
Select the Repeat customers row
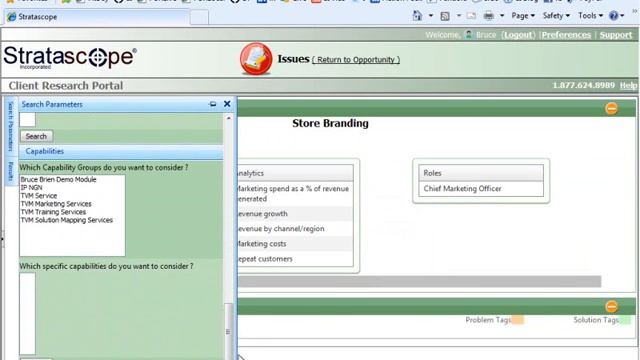296,259
